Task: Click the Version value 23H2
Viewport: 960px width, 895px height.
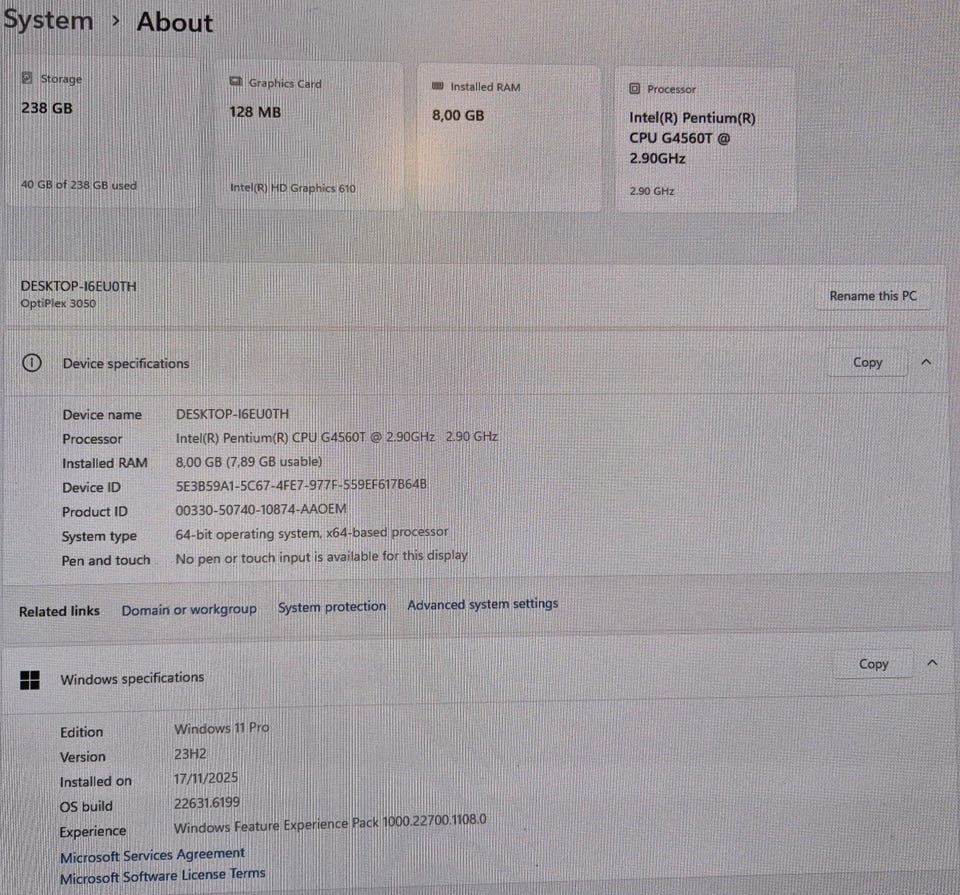Action: tap(190, 754)
